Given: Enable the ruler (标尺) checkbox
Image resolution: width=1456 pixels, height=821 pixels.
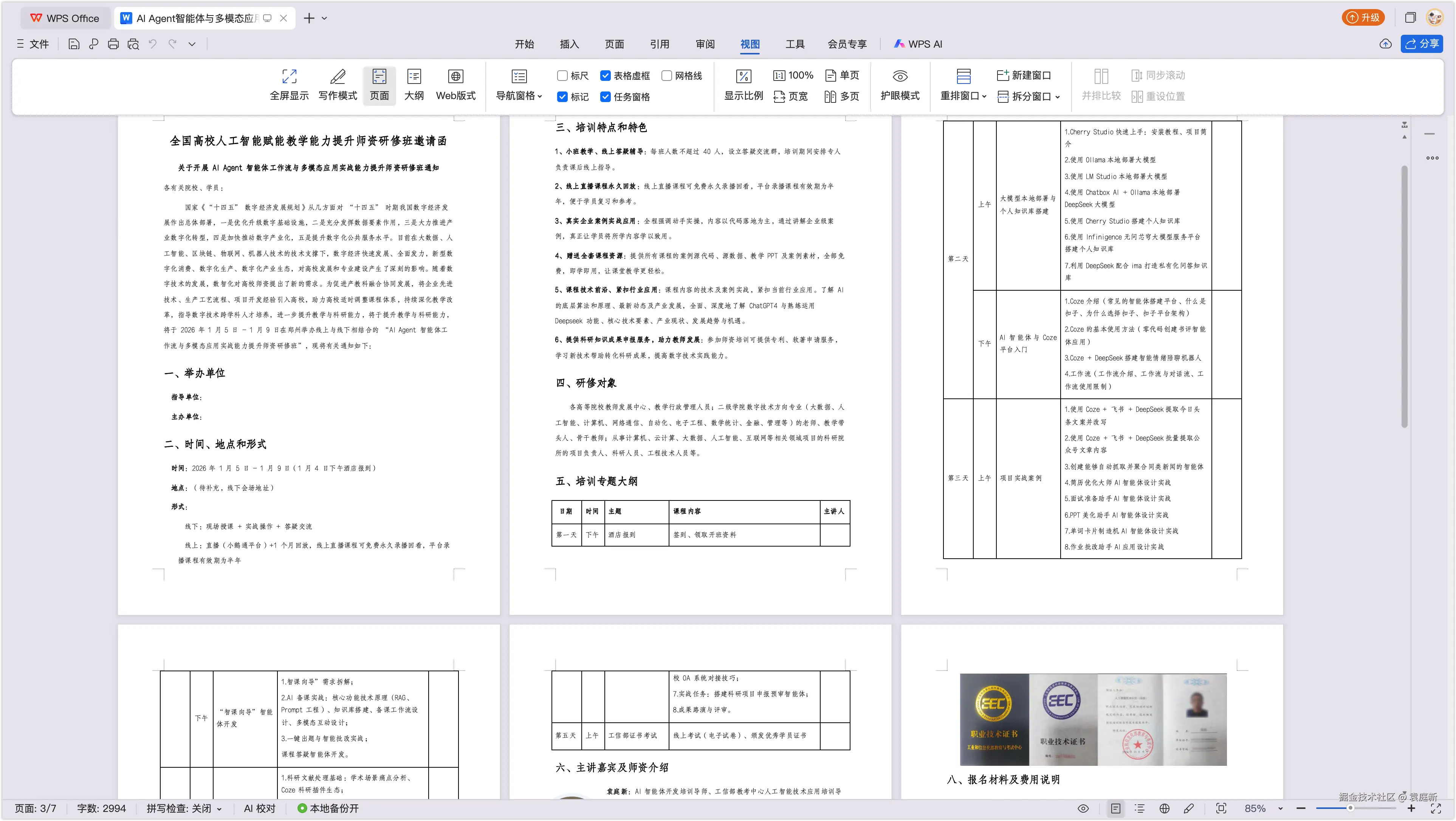Looking at the screenshot, I should pyautogui.click(x=562, y=76).
